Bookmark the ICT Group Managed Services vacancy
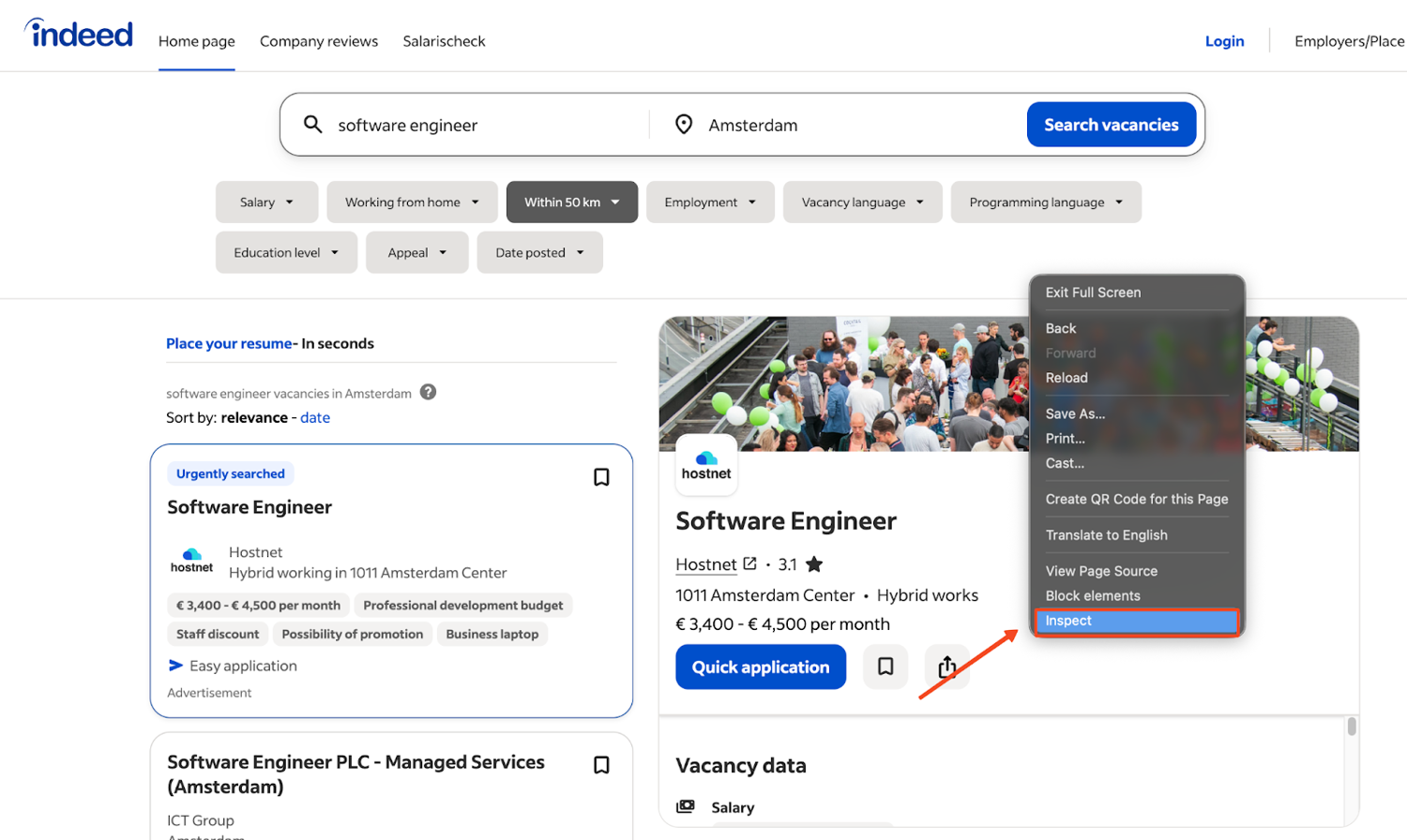Image resolution: width=1407 pixels, height=840 pixels. tap(601, 765)
